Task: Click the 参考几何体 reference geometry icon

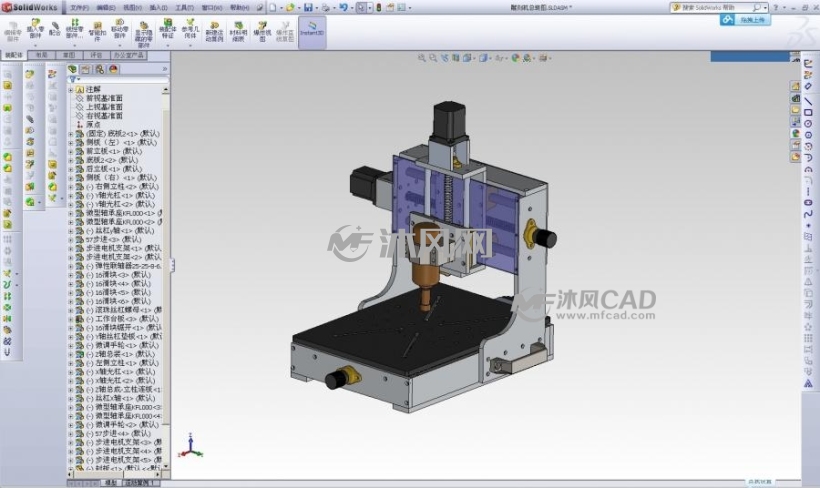Action: click(x=190, y=29)
